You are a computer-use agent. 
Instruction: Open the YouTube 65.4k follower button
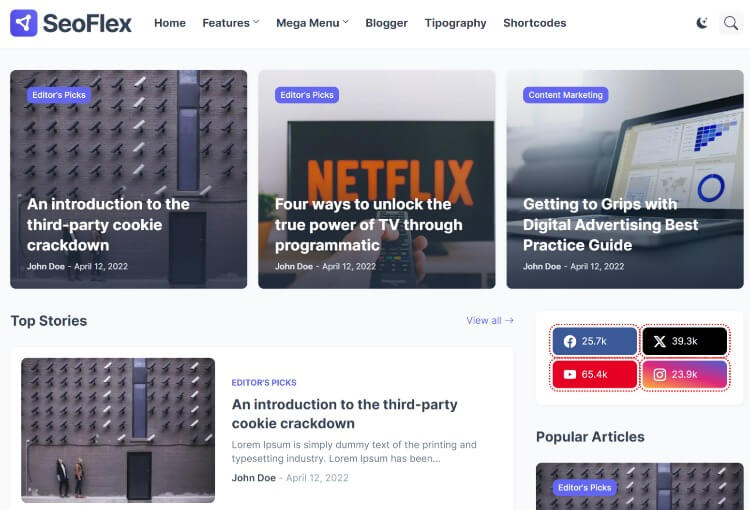[x=594, y=375]
